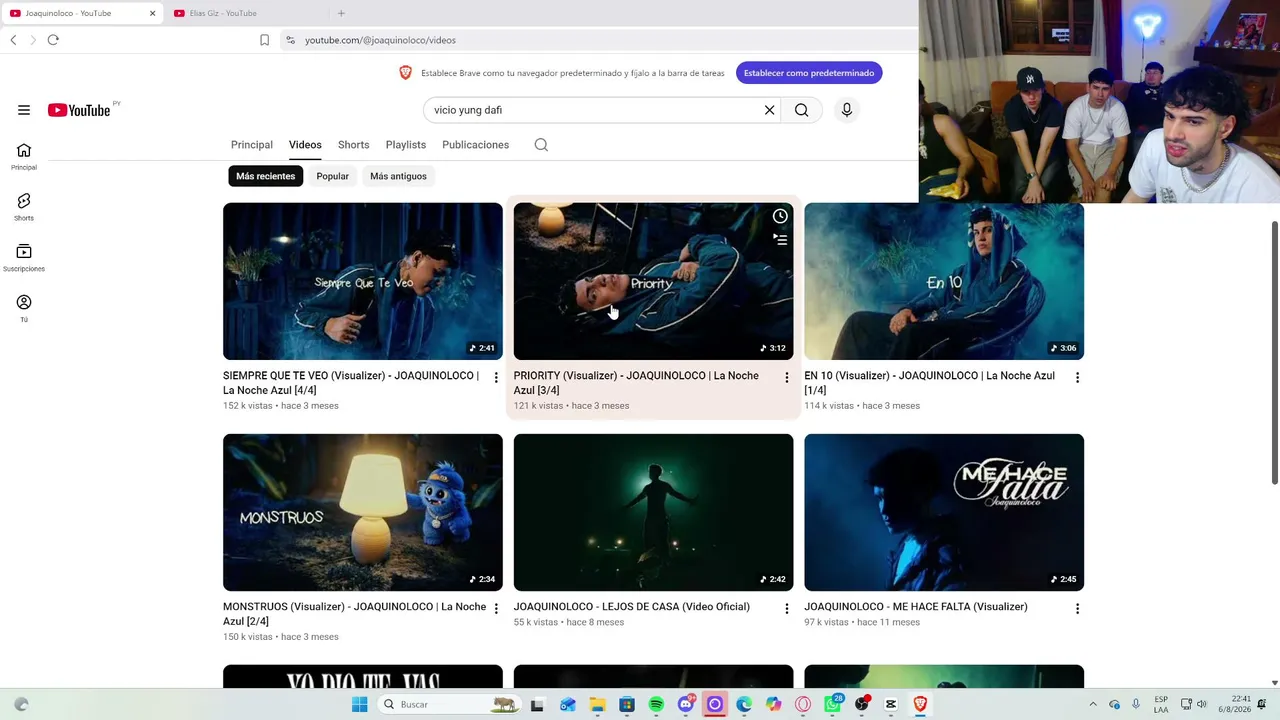Go back in the browser
The image size is (1280, 720).
pyautogui.click(x=13, y=40)
